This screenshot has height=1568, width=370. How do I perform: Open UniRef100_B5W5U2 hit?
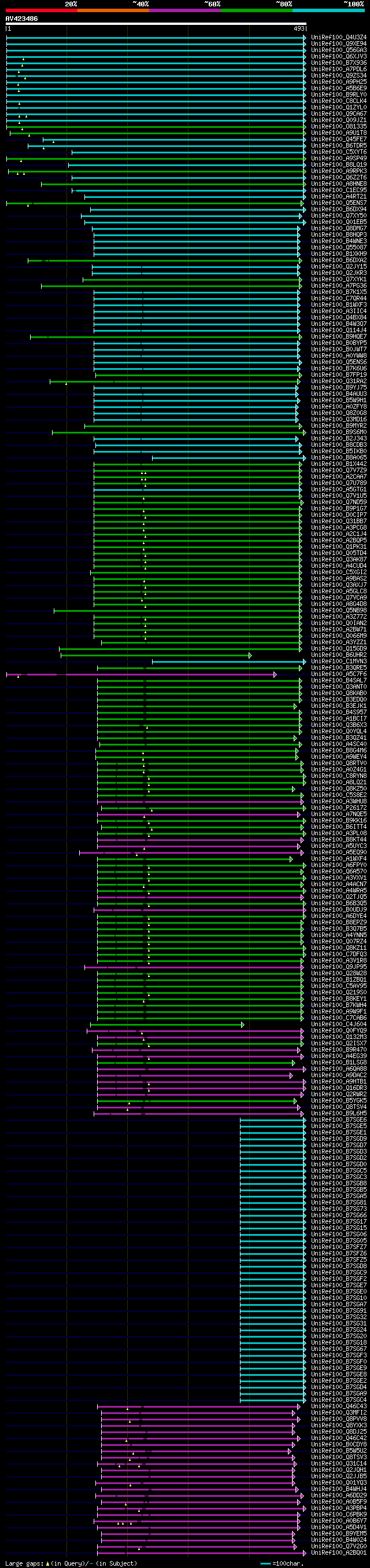(338, 1451)
